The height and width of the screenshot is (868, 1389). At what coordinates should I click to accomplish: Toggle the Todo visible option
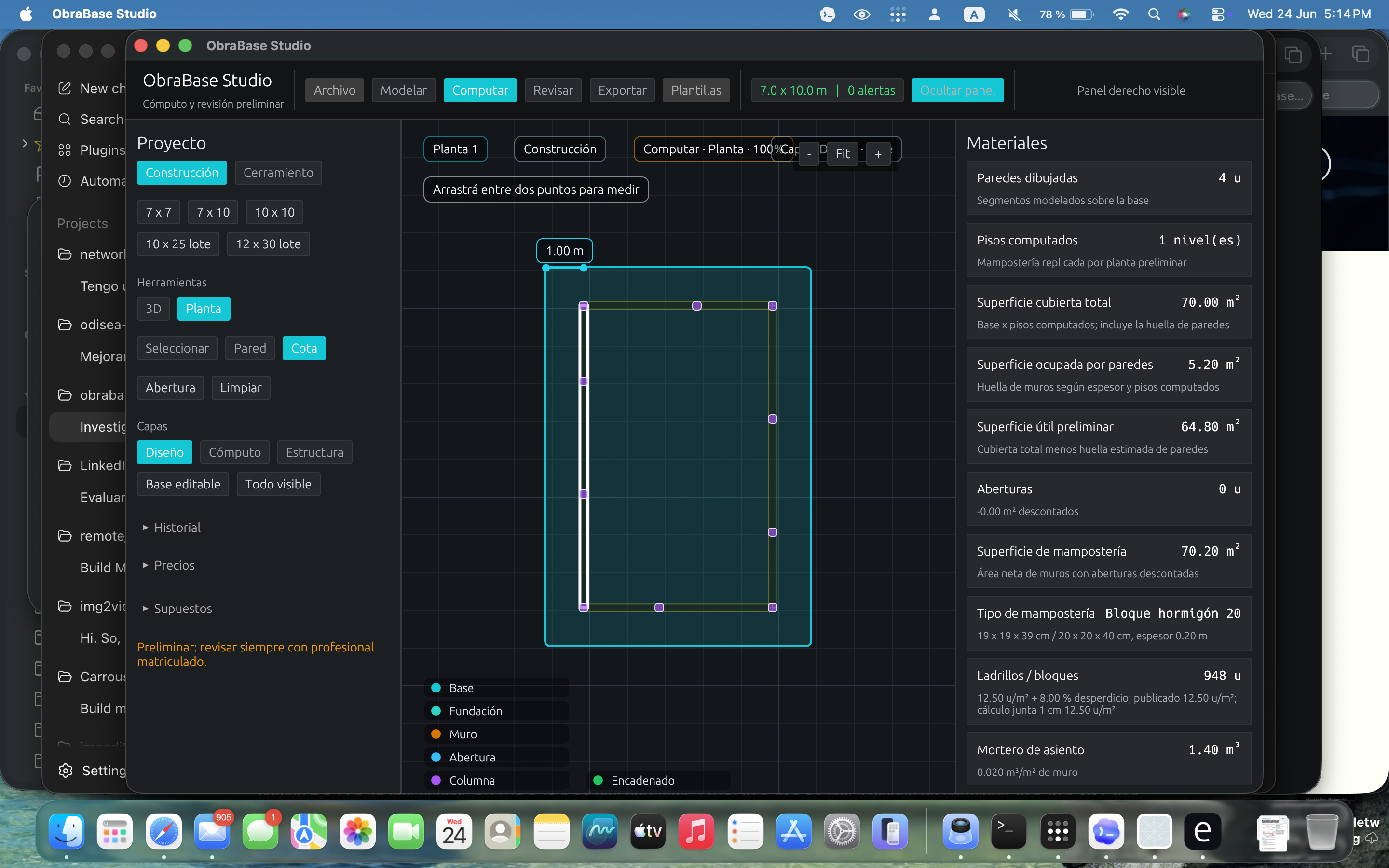pyautogui.click(x=278, y=485)
